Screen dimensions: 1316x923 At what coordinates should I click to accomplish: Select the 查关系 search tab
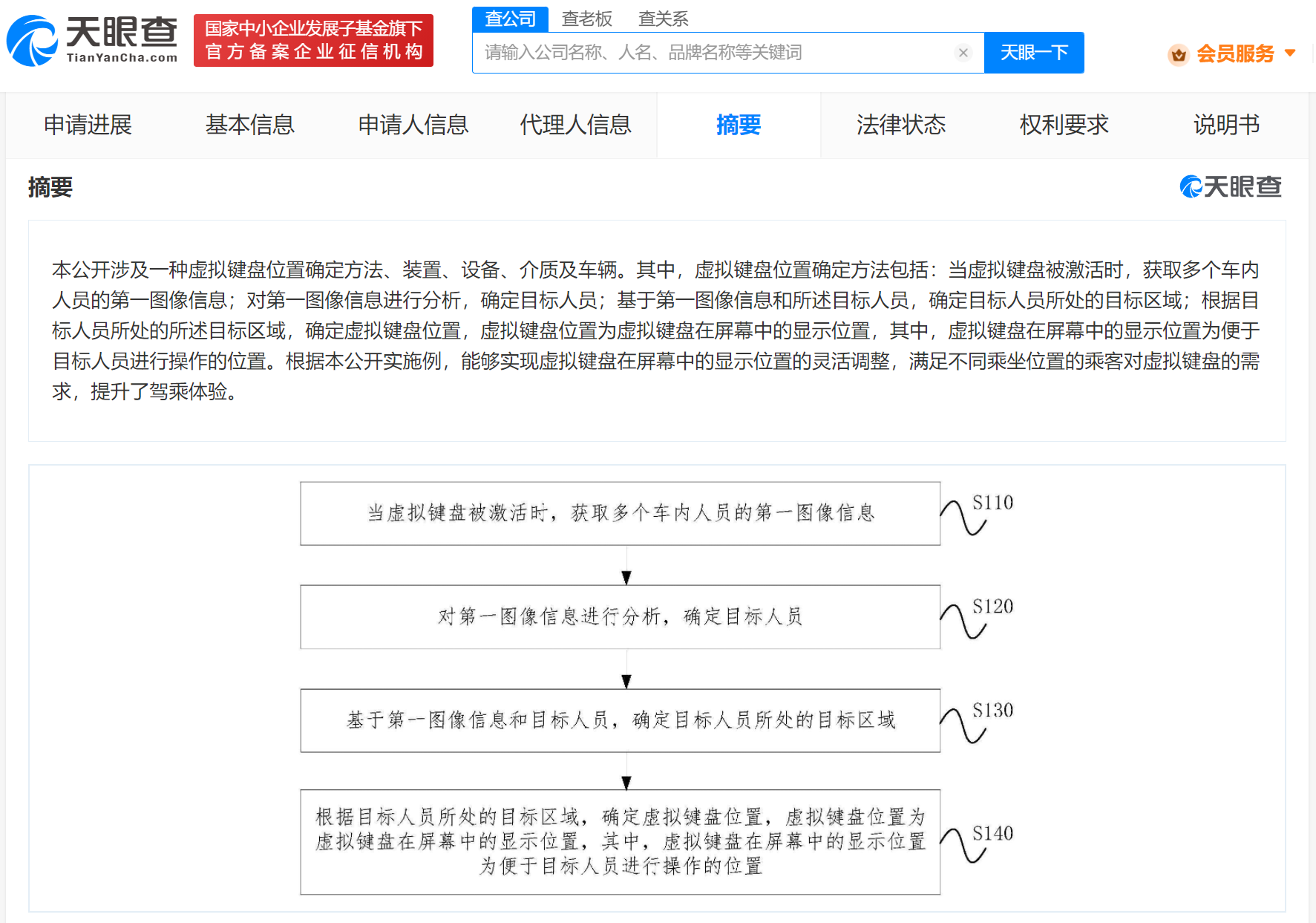pyautogui.click(x=662, y=19)
